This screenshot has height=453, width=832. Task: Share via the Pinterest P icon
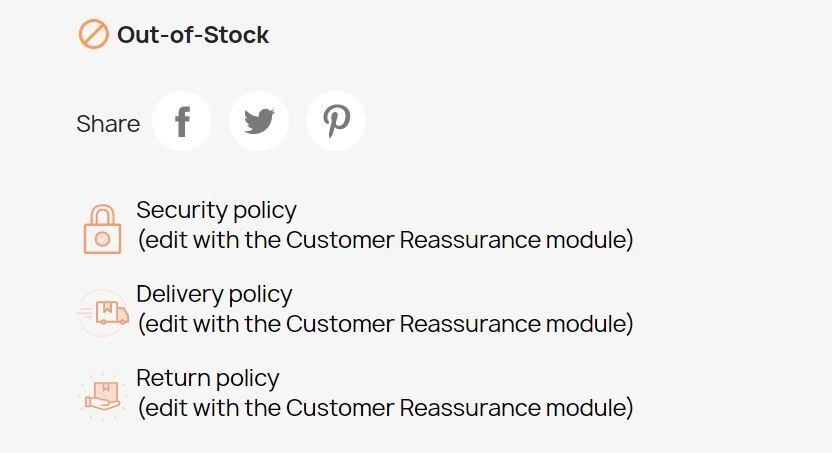(x=336, y=121)
